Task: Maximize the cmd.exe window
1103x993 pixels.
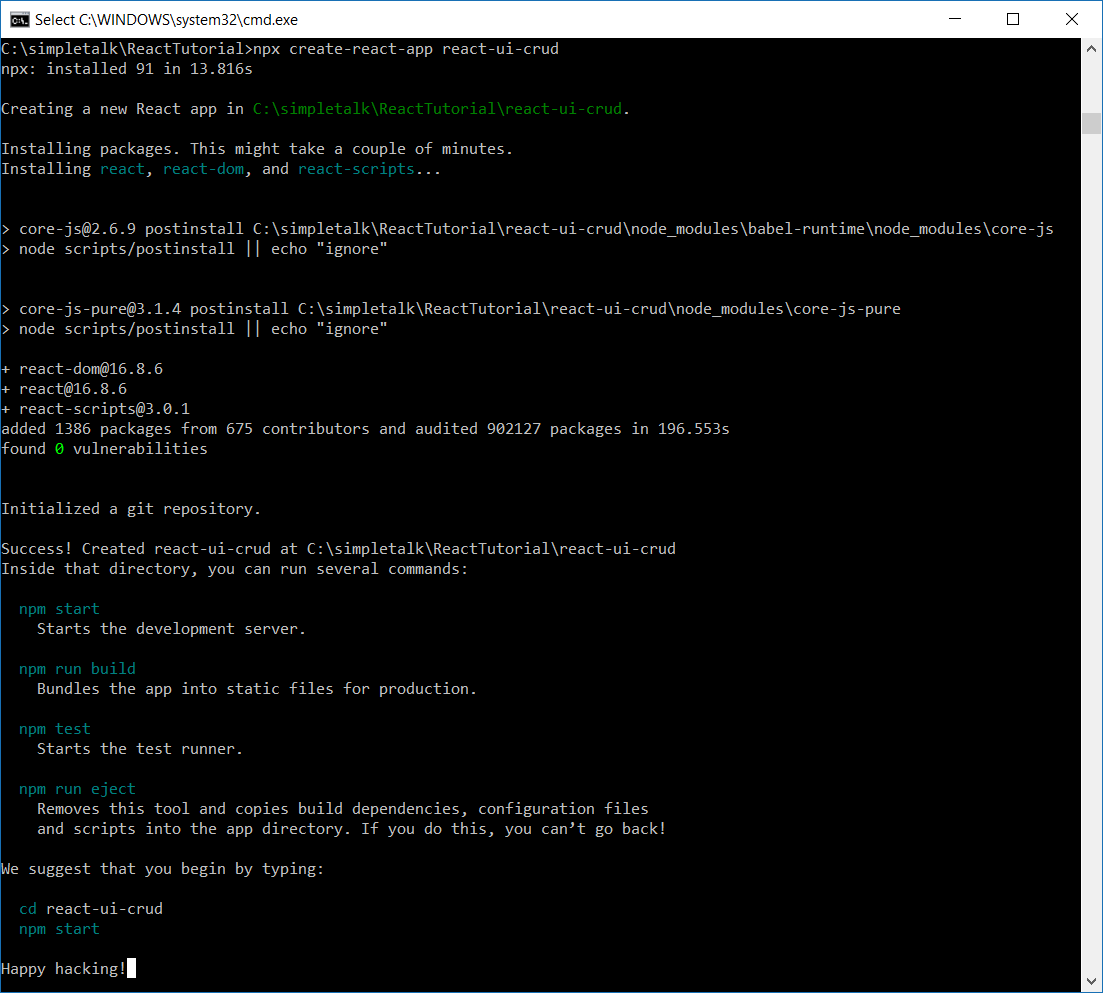Action: [1013, 19]
